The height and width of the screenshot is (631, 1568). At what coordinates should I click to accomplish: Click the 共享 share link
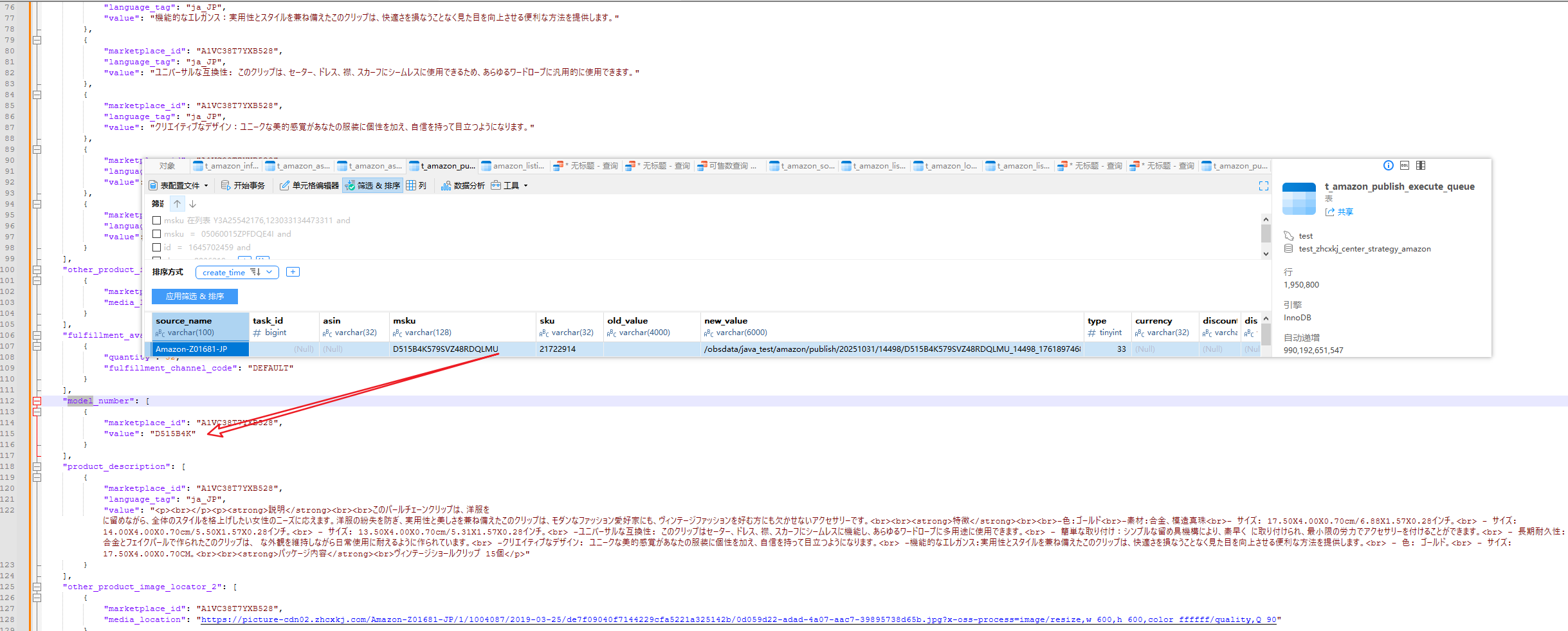point(1339,212)
